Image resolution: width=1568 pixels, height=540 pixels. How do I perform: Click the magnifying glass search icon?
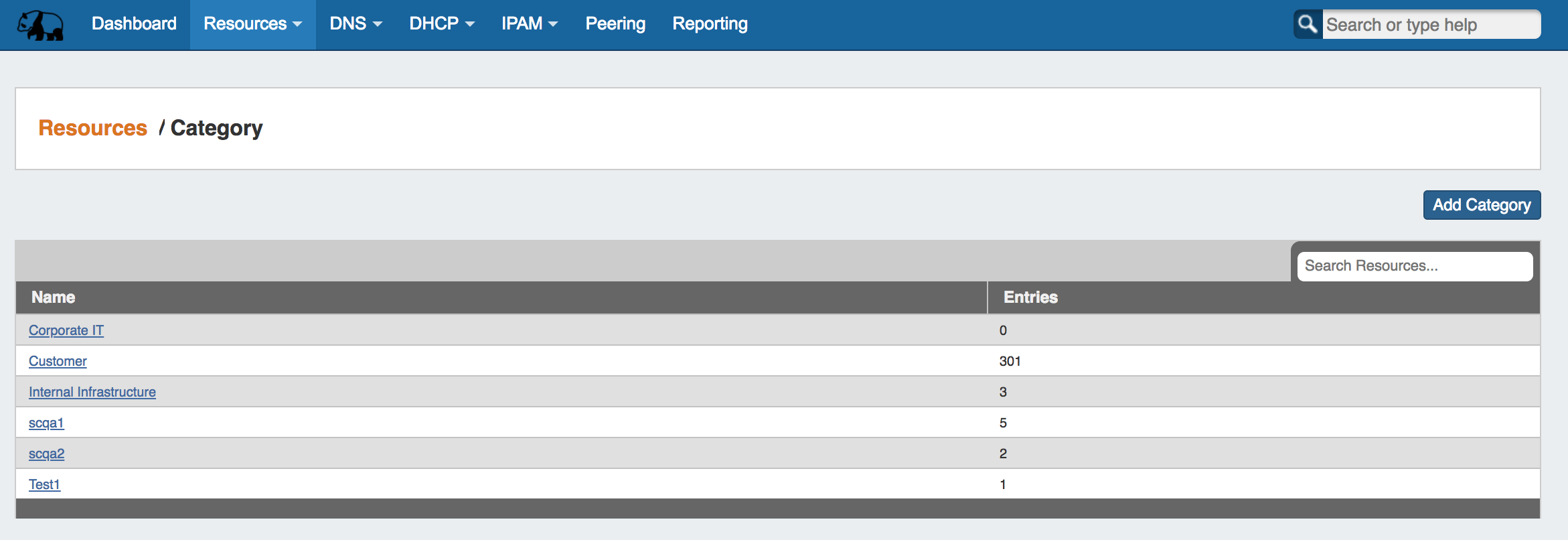[1307, 25]
